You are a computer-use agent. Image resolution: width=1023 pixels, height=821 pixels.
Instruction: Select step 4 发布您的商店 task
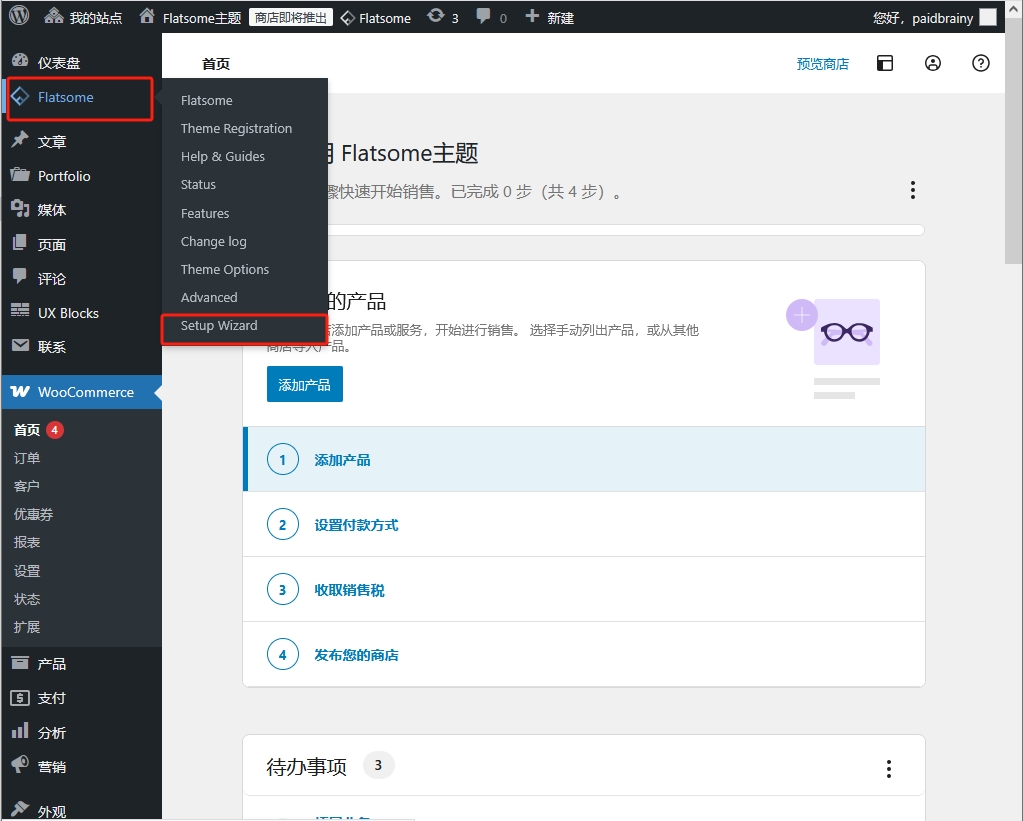(584, 654)
